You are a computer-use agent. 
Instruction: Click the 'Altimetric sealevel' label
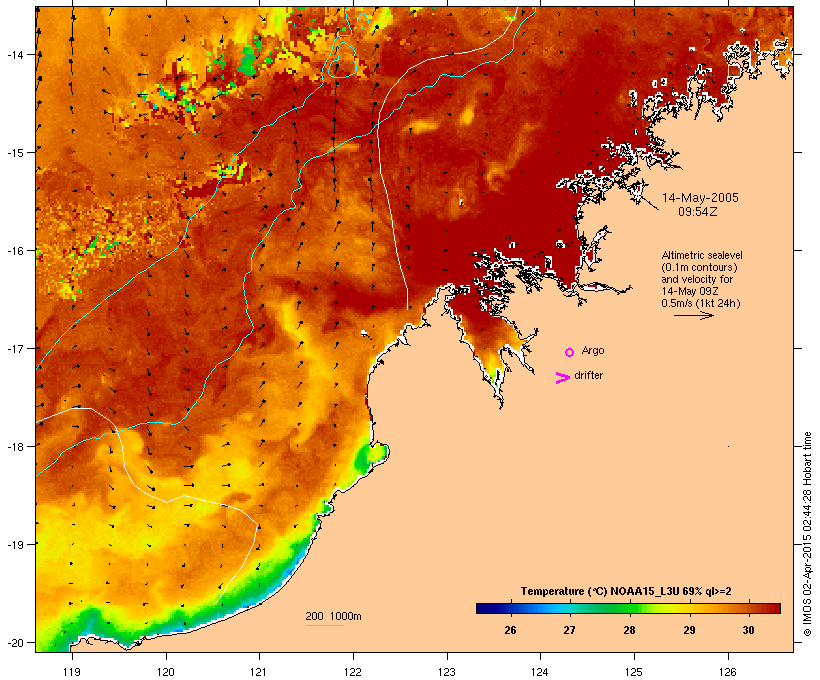tap(702, 255)
